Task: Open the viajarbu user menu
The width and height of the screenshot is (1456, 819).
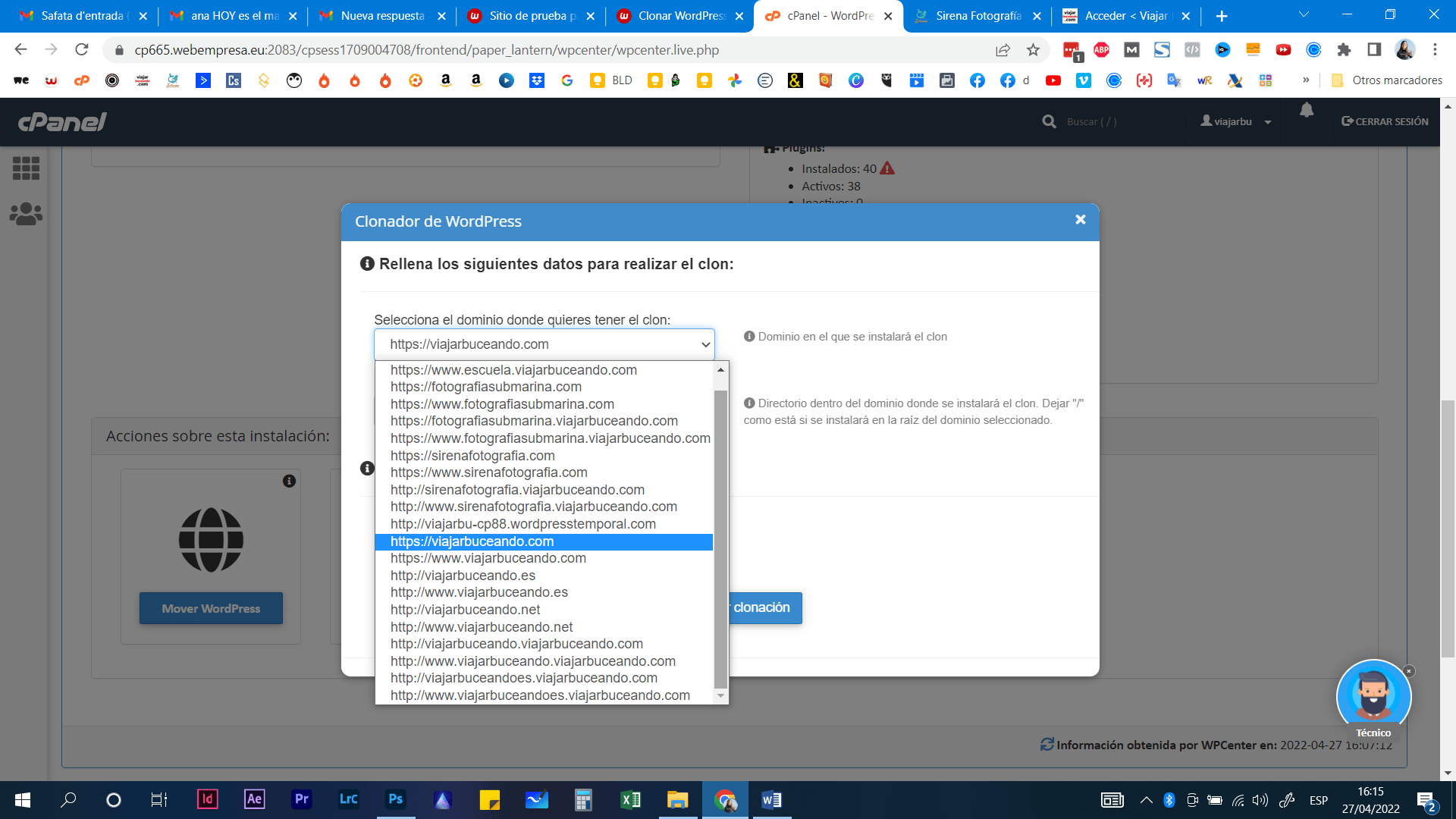Action: coord(1235,121)
